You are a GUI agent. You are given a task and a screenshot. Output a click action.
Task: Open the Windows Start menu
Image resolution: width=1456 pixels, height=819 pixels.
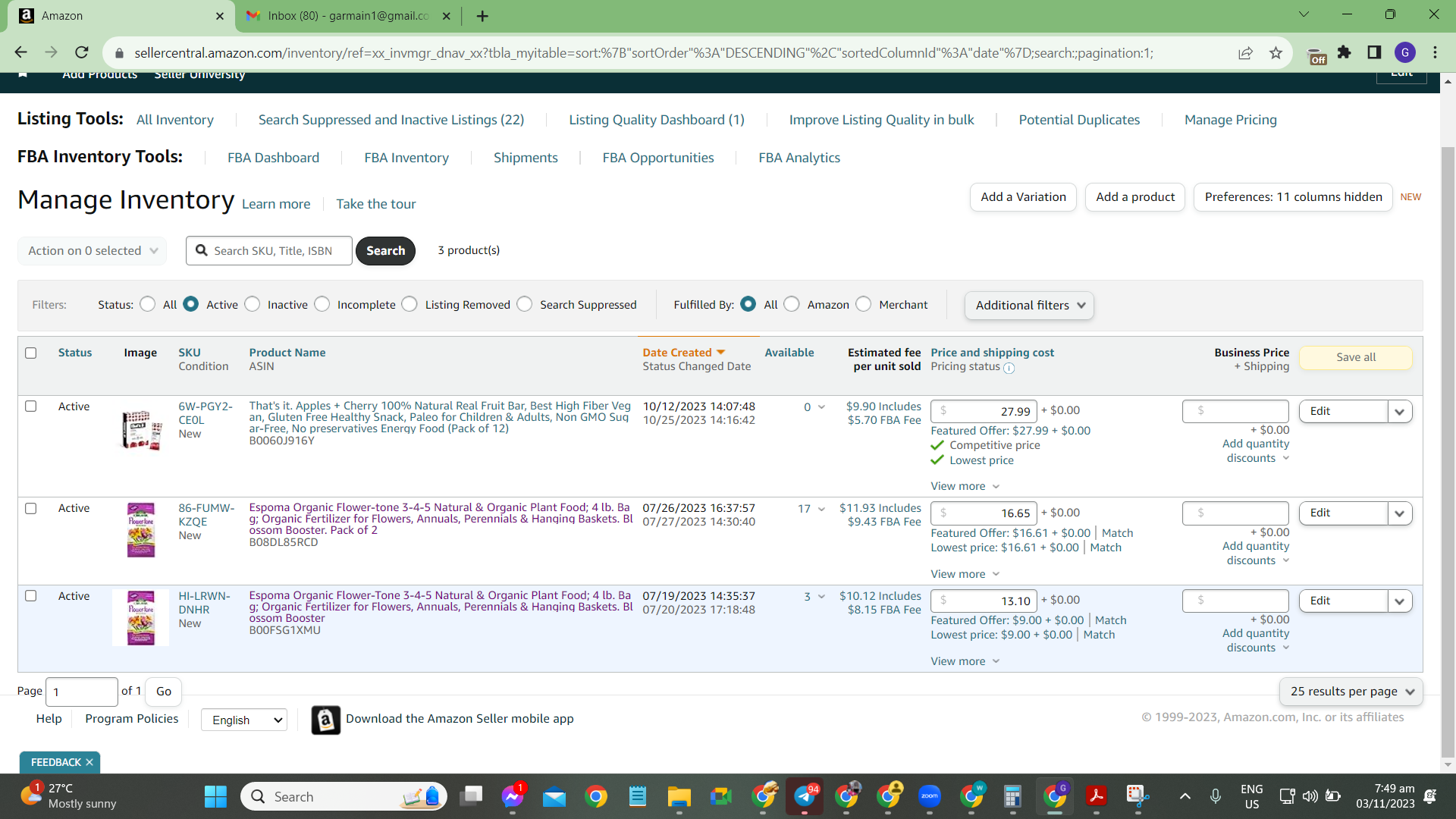tap(215, 796)
